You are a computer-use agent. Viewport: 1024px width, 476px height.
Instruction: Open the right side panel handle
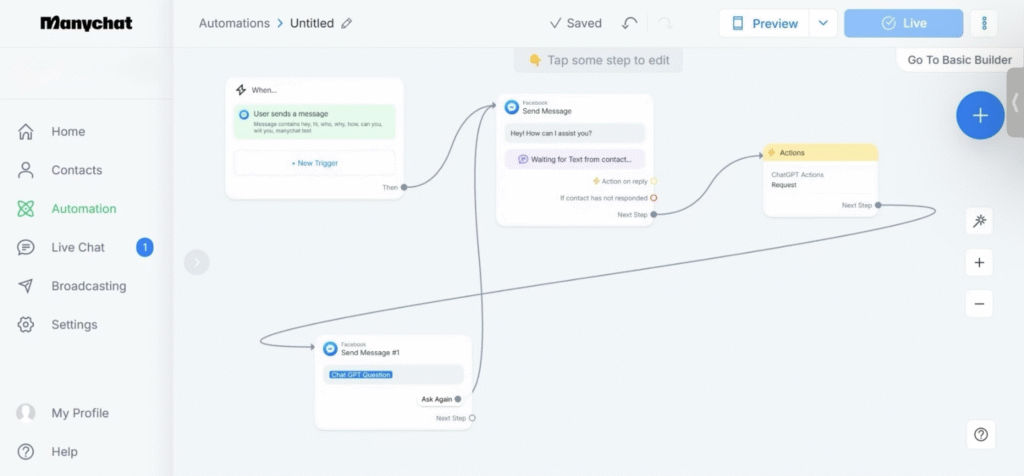pyautogui.click(x=1014, y=102)
